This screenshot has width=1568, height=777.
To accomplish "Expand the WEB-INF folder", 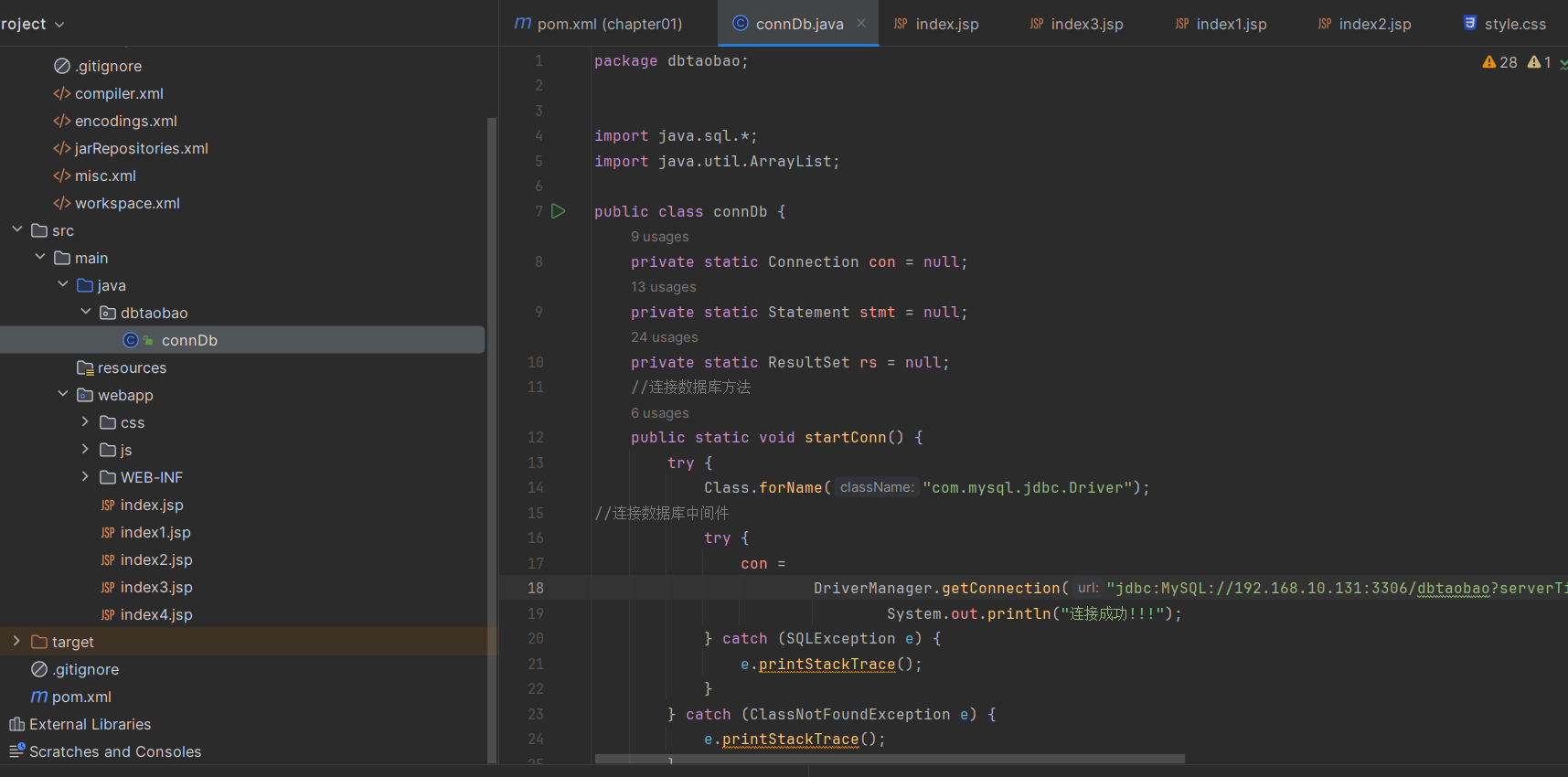I will tap(86, 476).
